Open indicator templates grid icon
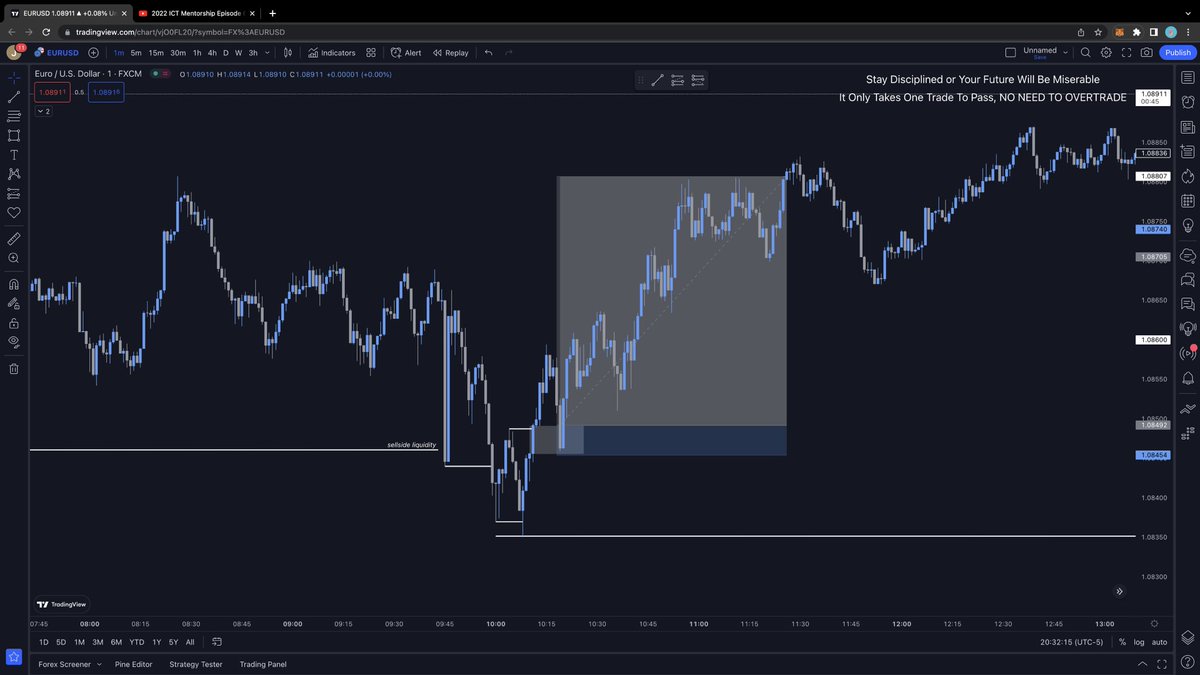This screenshot has height=675, width=1200. [x=371, y=53]
